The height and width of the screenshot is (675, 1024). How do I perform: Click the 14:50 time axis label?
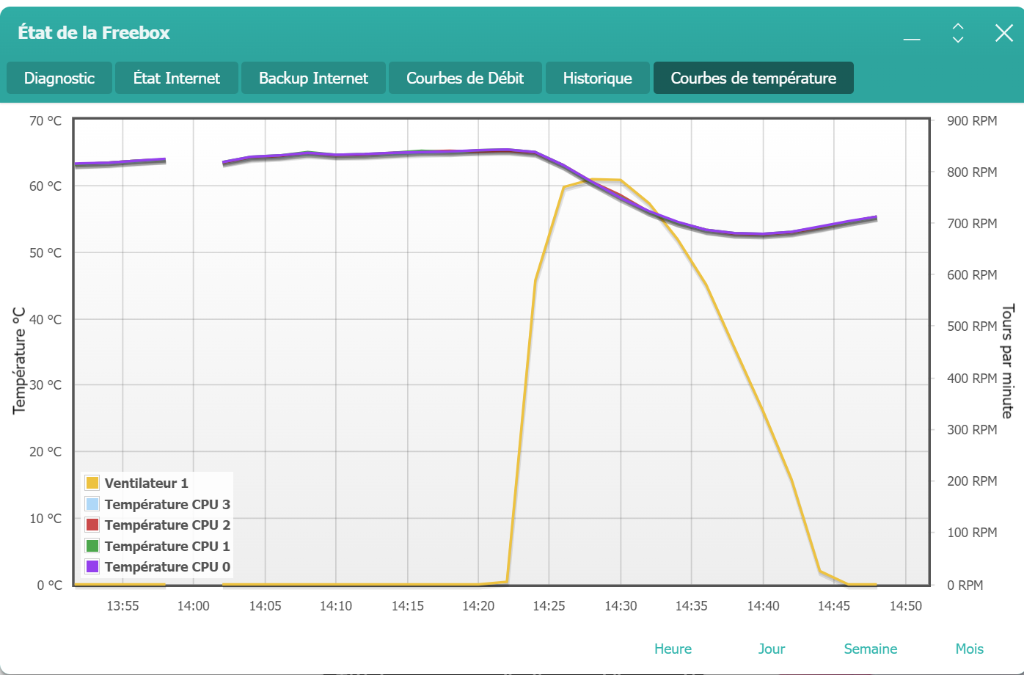[x=906, y=606]
